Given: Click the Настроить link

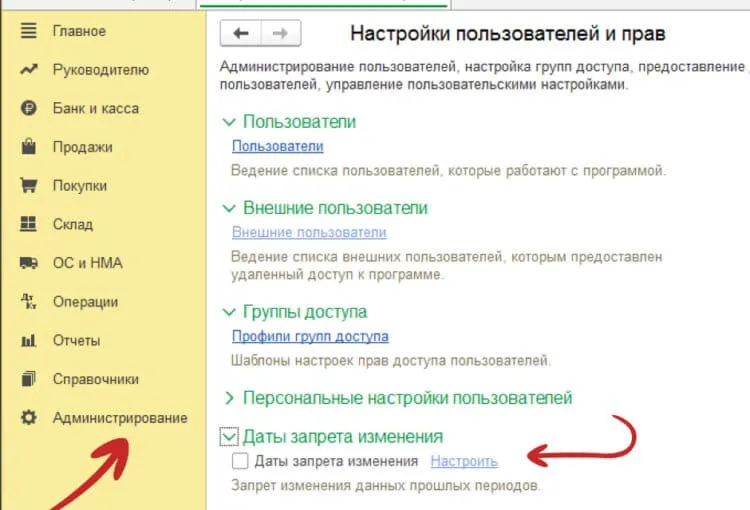Looking at the screenshot, I should click(464, 461).
